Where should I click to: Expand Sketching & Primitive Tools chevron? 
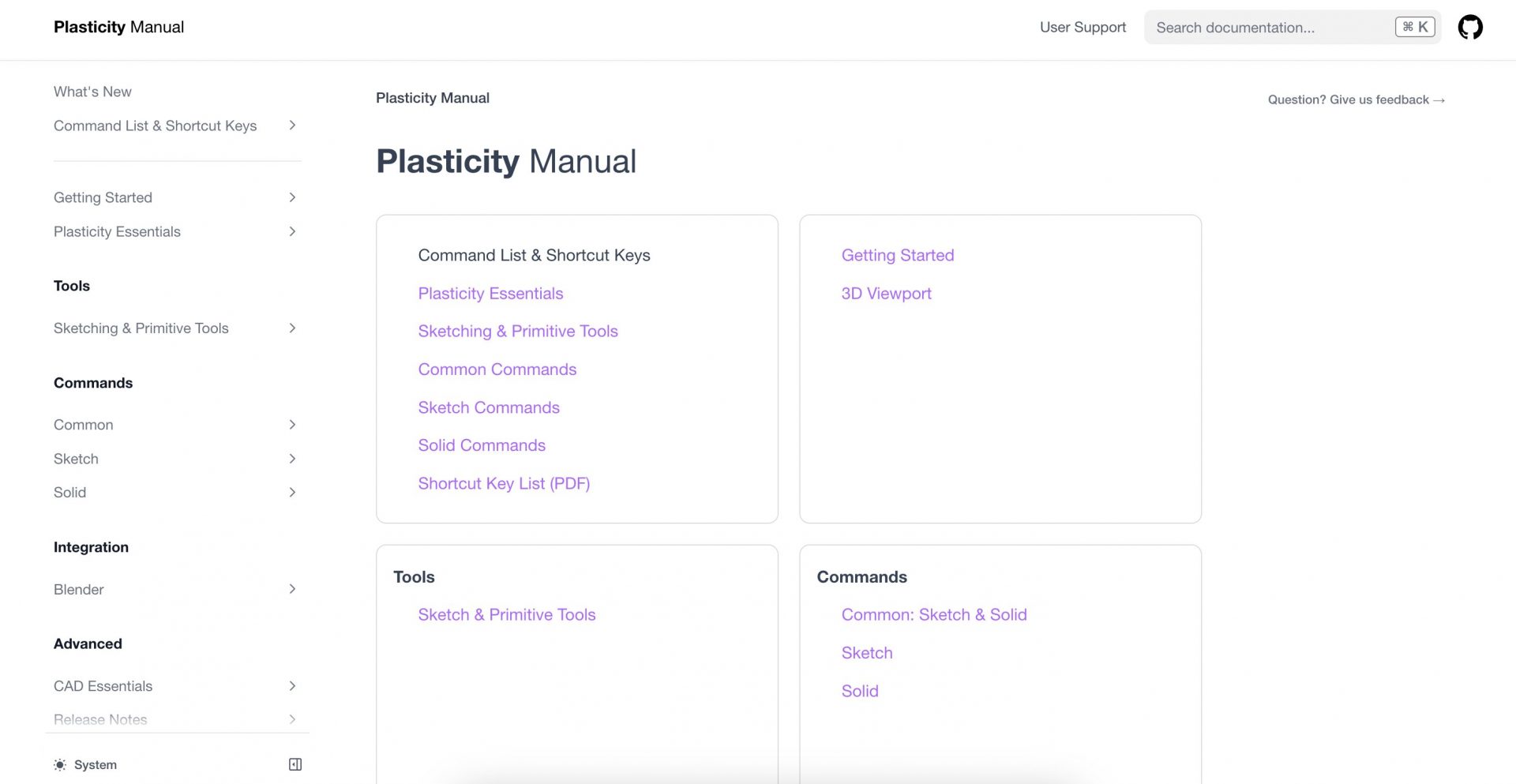(x=292, y=328)
